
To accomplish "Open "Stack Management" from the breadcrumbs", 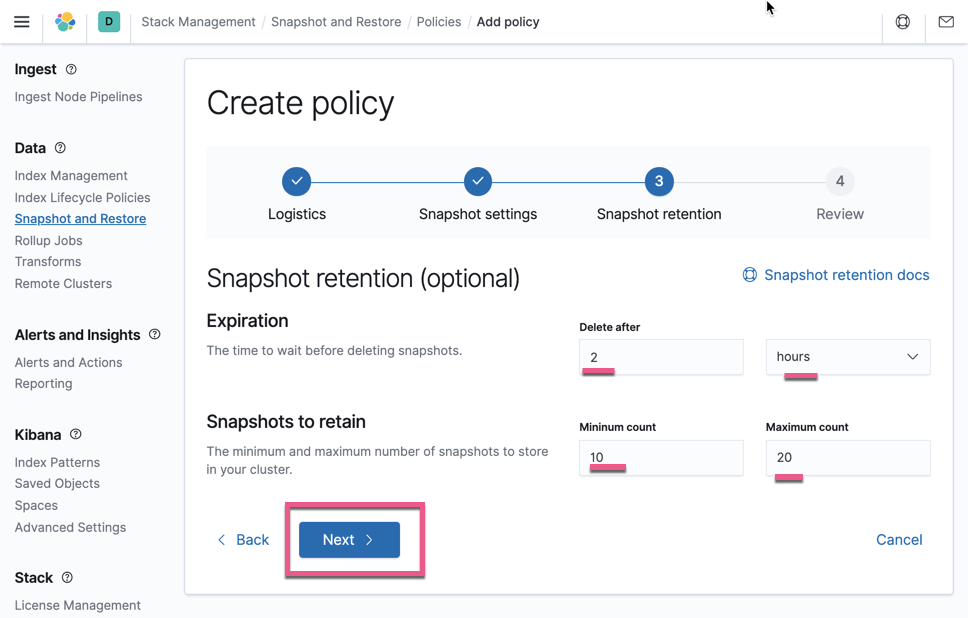I will pyautogui.click(x=198, y=21).
